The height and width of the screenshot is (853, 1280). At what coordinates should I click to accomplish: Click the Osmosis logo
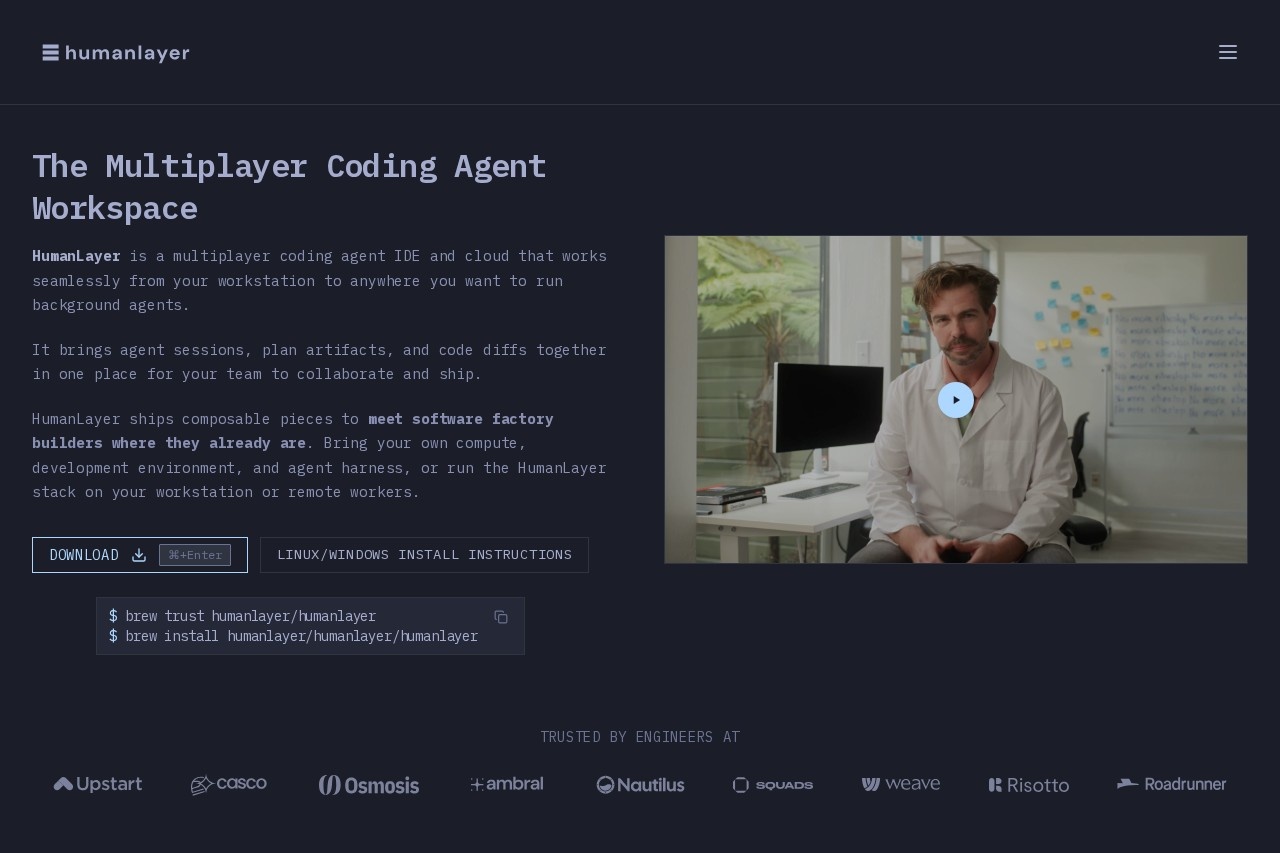click(x=369, y=785)
